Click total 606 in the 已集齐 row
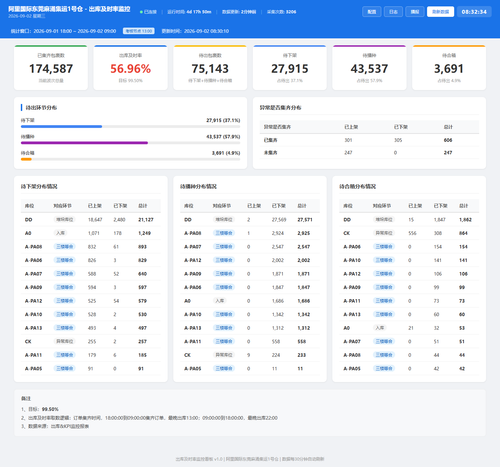 (x=448, y=140)
